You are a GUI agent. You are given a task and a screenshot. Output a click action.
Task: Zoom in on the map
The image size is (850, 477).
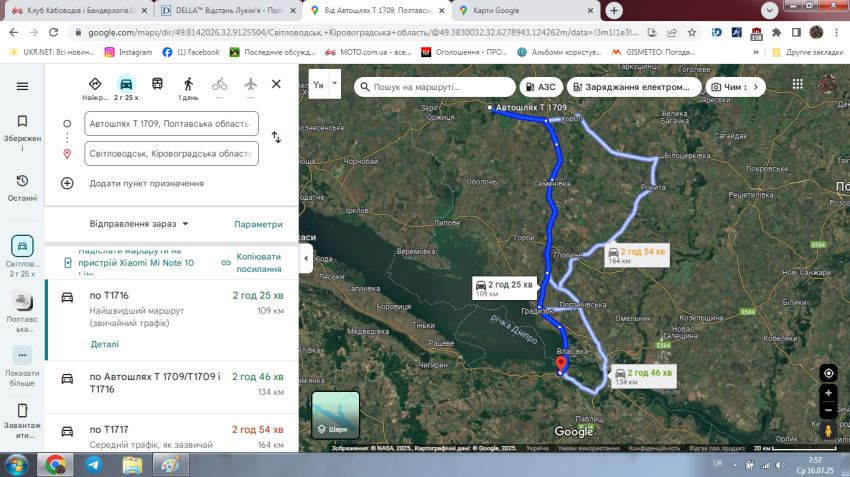pyautogui.click(x=828, y=393)
